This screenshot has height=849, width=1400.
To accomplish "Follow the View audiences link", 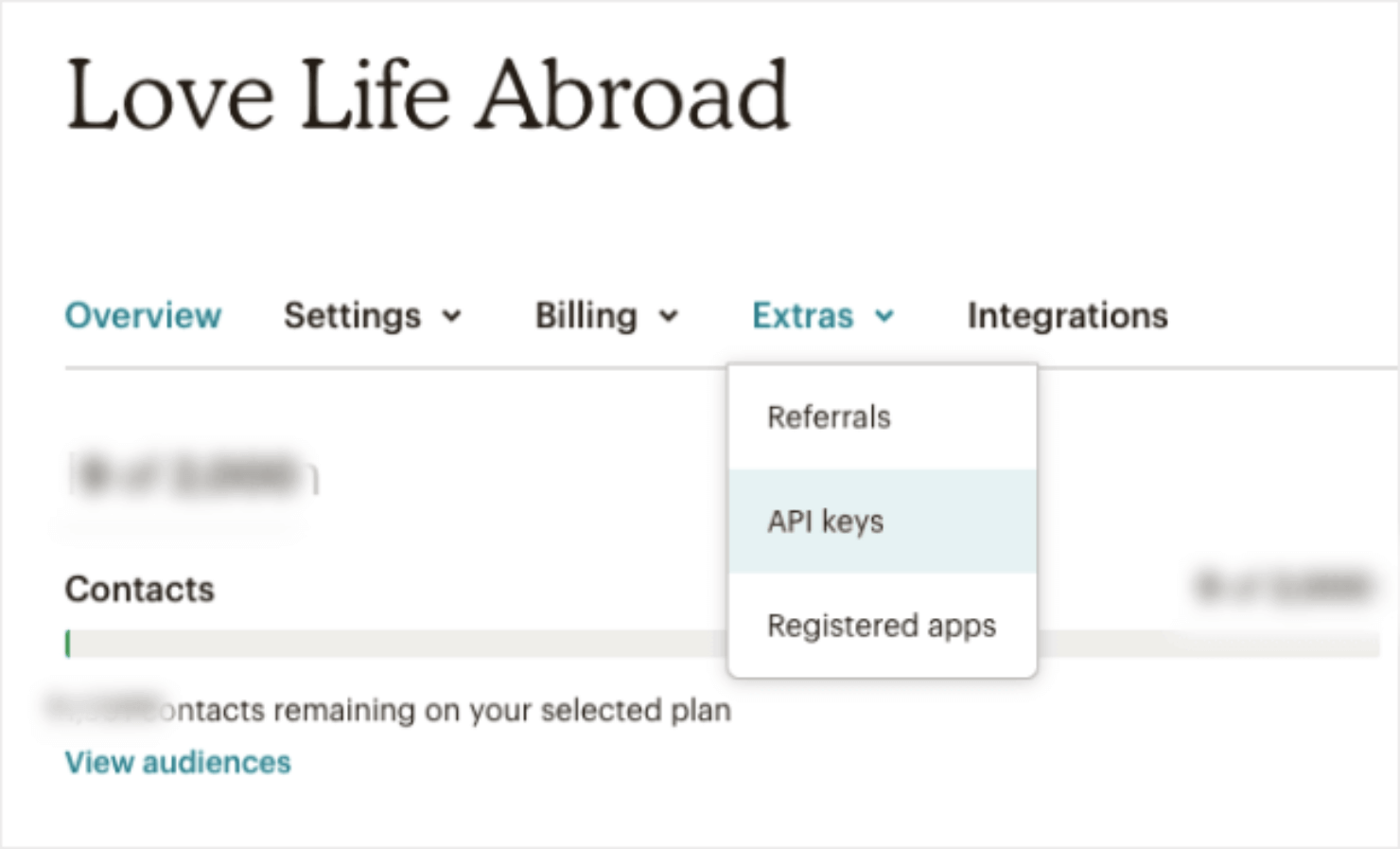I will pyautogui.click(x=178, y=762).
